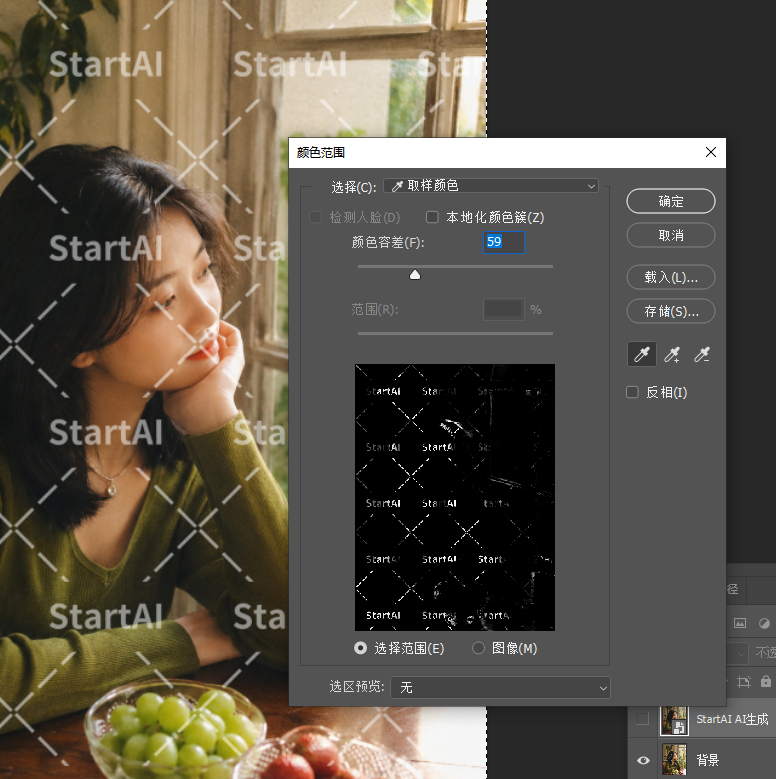
Task: Click the 存储(S)... save button
Action: coord(671,311)
